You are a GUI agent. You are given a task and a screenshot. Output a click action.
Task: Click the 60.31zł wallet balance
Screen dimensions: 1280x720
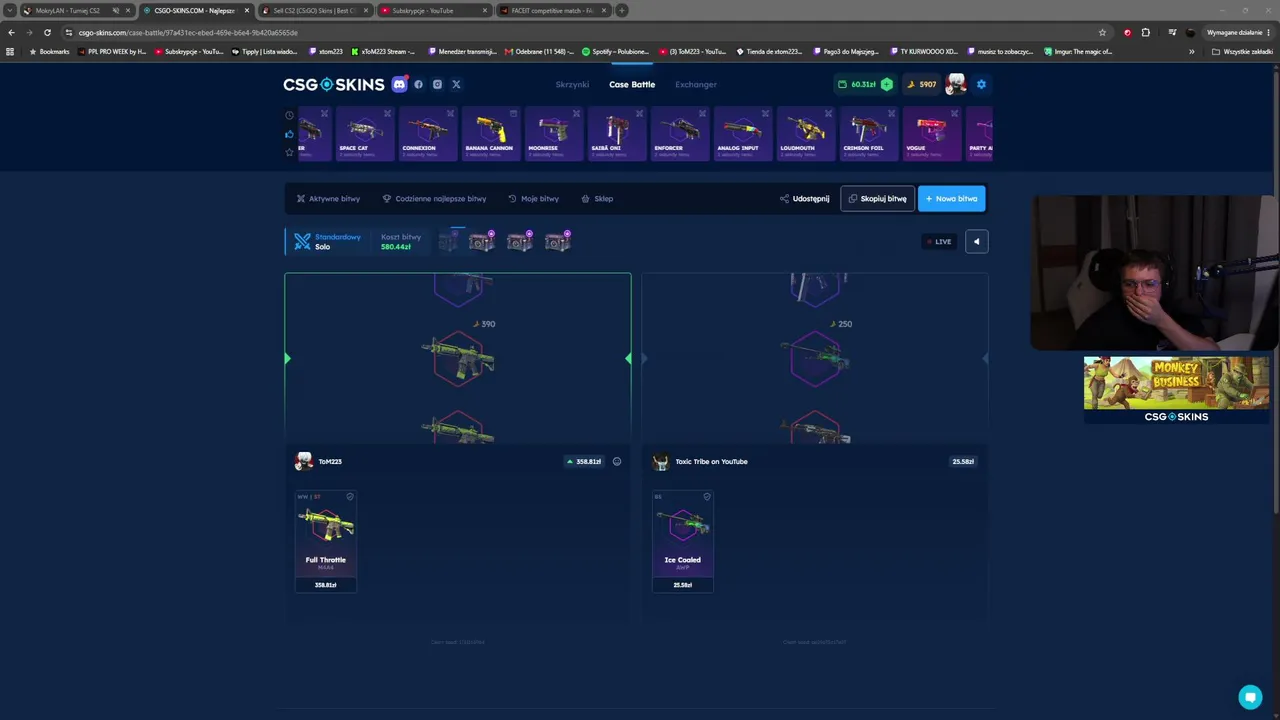pyautogui.click(x=857, y=84)
